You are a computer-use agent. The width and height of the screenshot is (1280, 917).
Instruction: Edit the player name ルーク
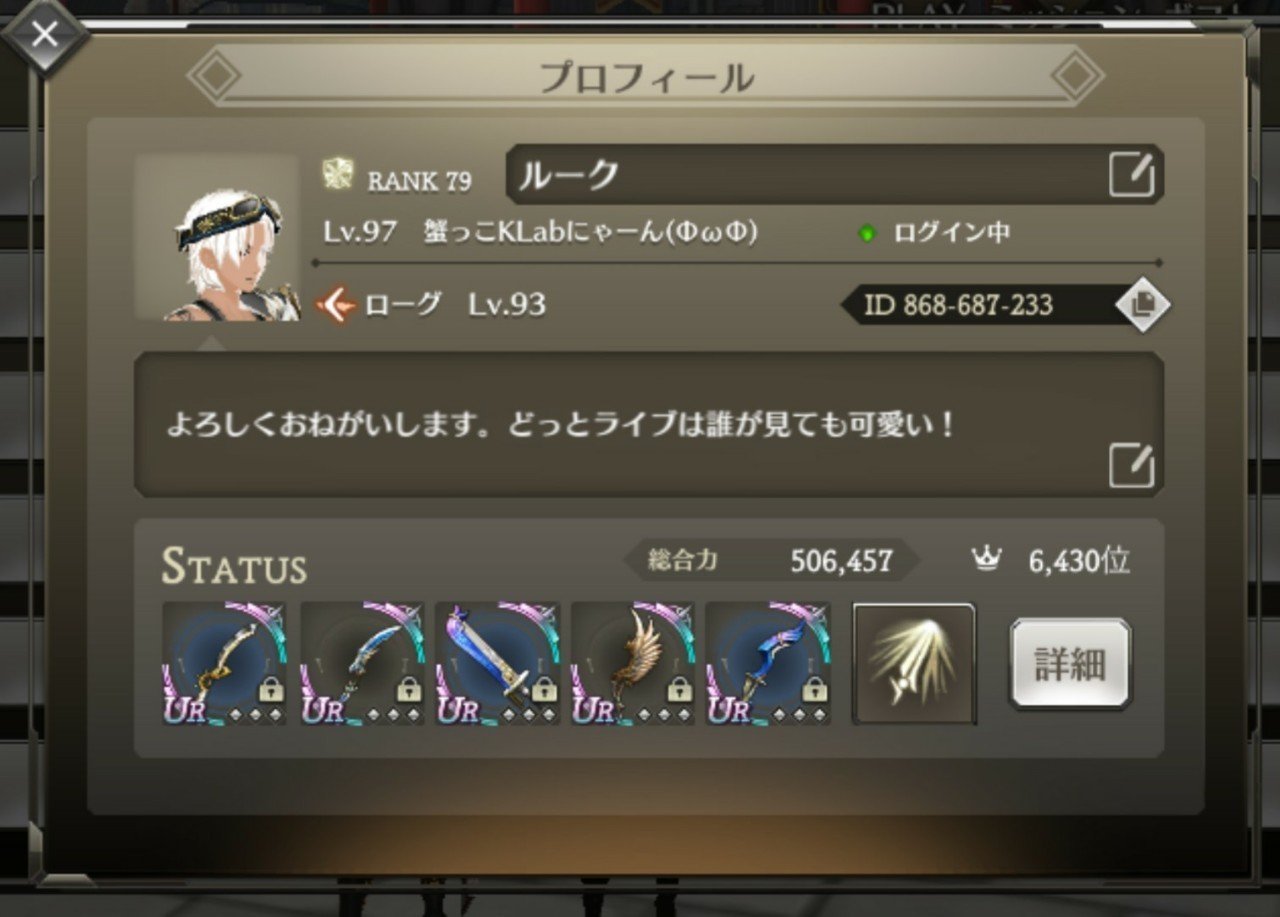pos(1132,175)
